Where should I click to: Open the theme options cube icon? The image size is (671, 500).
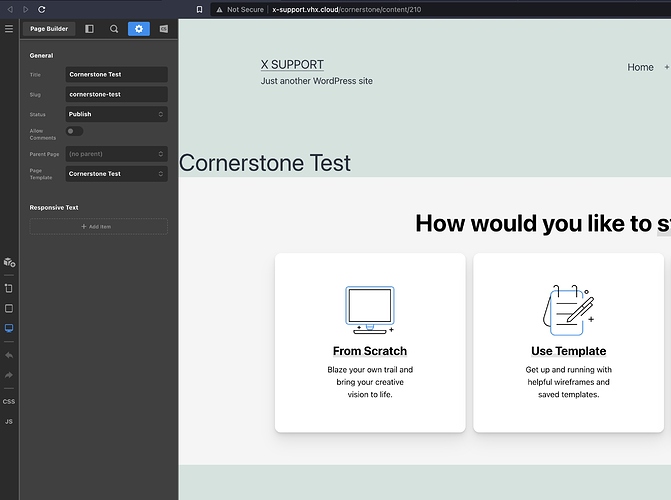click(x=9, y=262)
